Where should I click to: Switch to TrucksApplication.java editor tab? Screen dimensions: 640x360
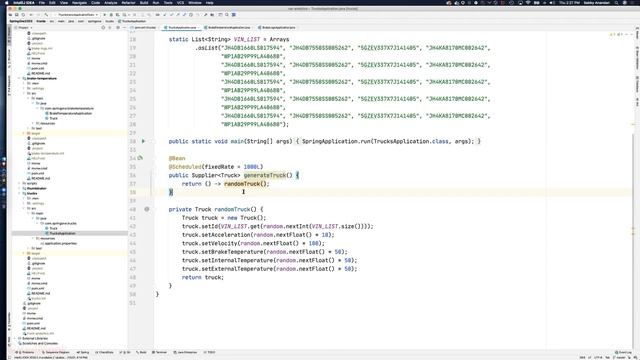coord(182,27)
